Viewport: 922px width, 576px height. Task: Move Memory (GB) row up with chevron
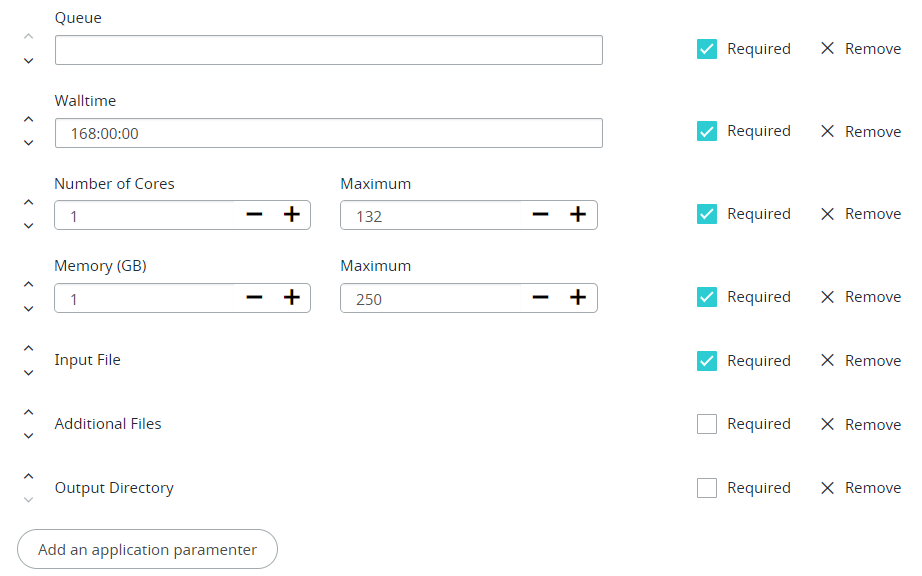(28, 285)
